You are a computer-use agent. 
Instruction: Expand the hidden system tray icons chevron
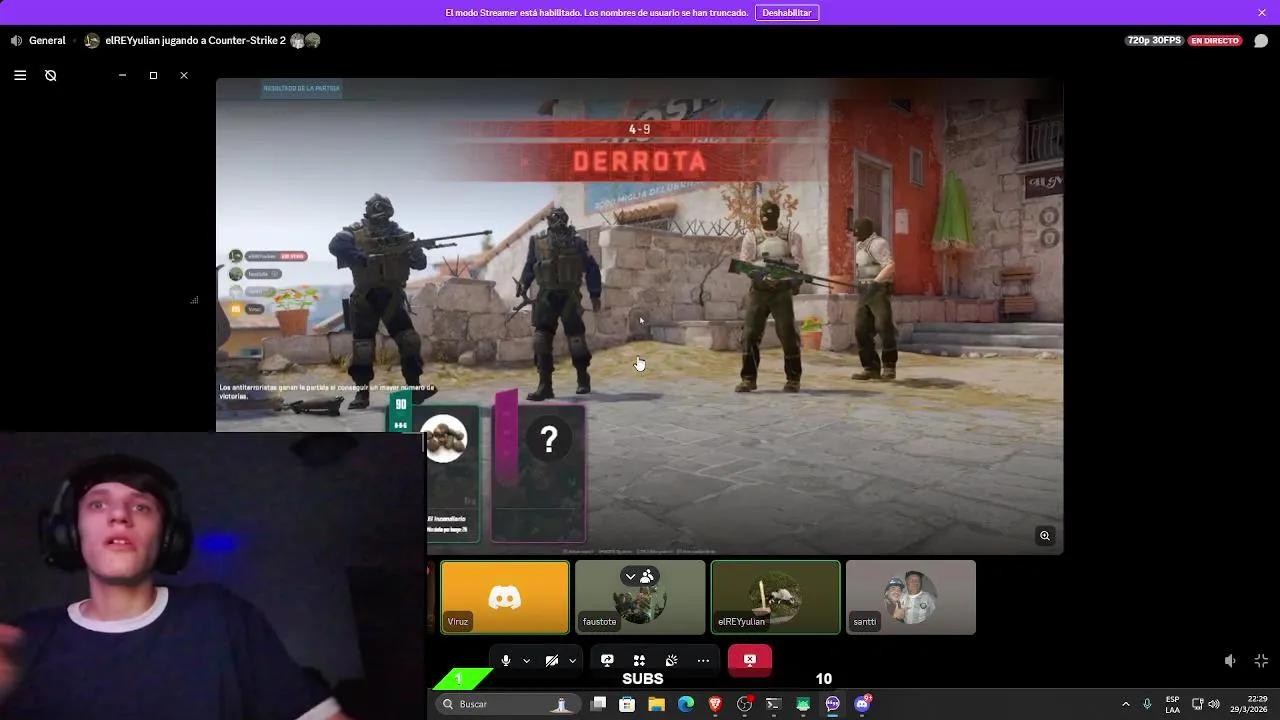[x=1125, y=704]
